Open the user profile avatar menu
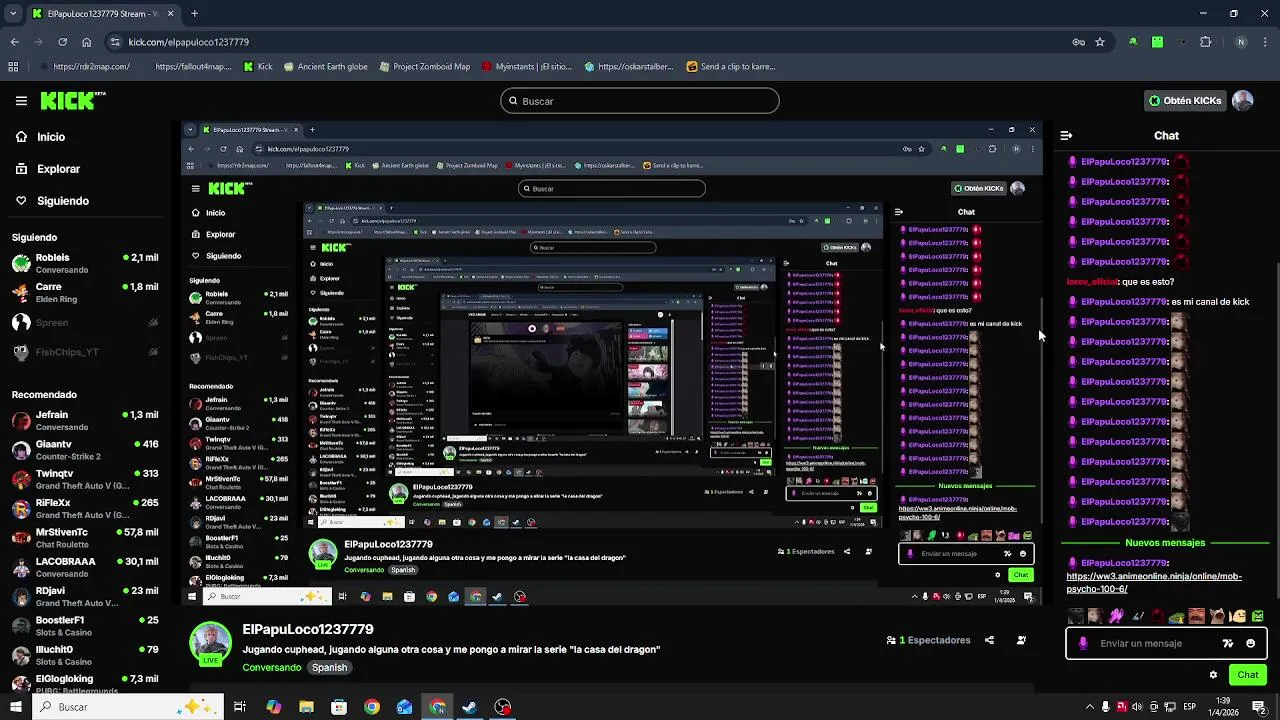The width and height of the screenshot is (1280, 720). tap(1242, 100)
